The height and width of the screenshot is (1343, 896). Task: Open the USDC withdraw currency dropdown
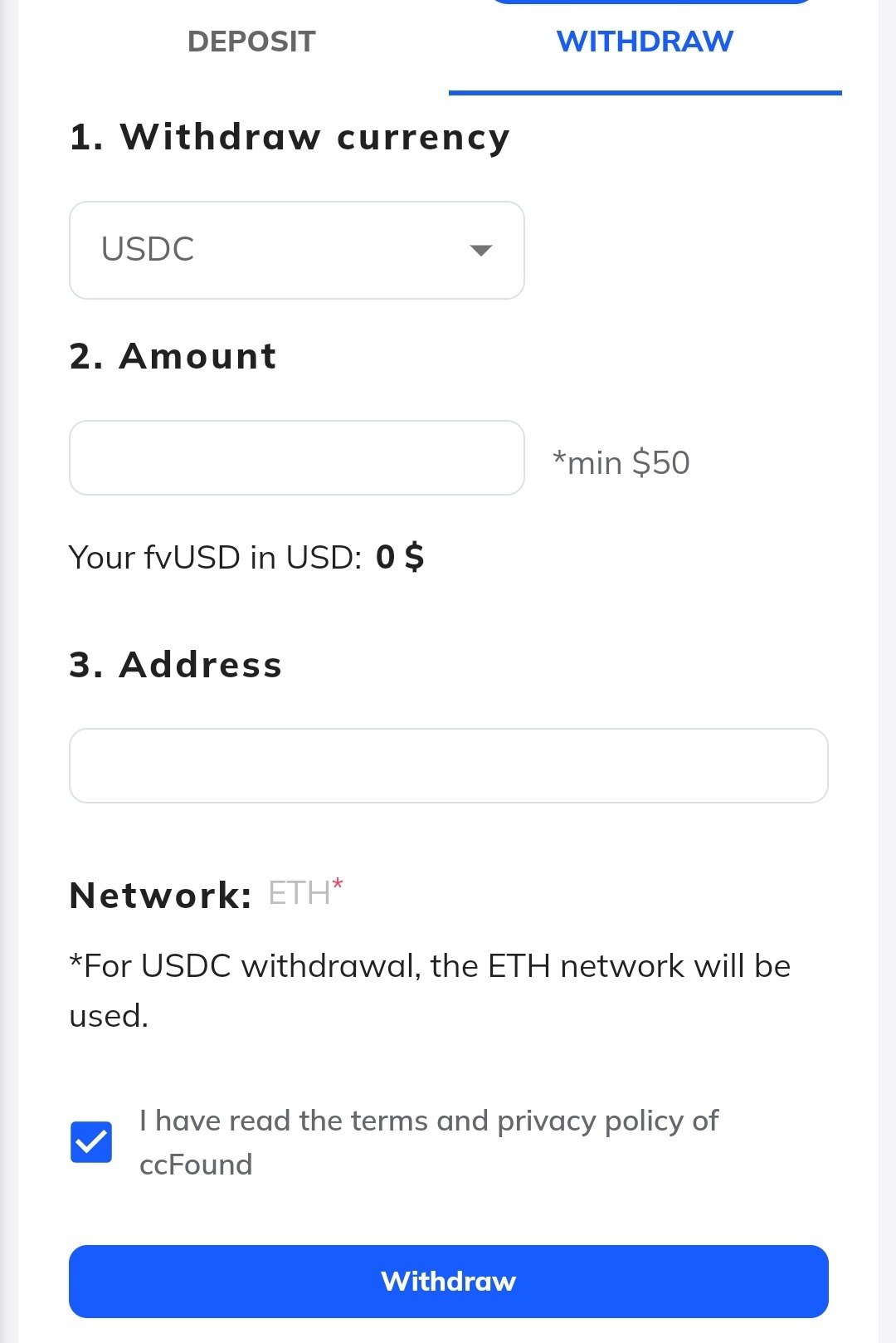coord(296,250)
